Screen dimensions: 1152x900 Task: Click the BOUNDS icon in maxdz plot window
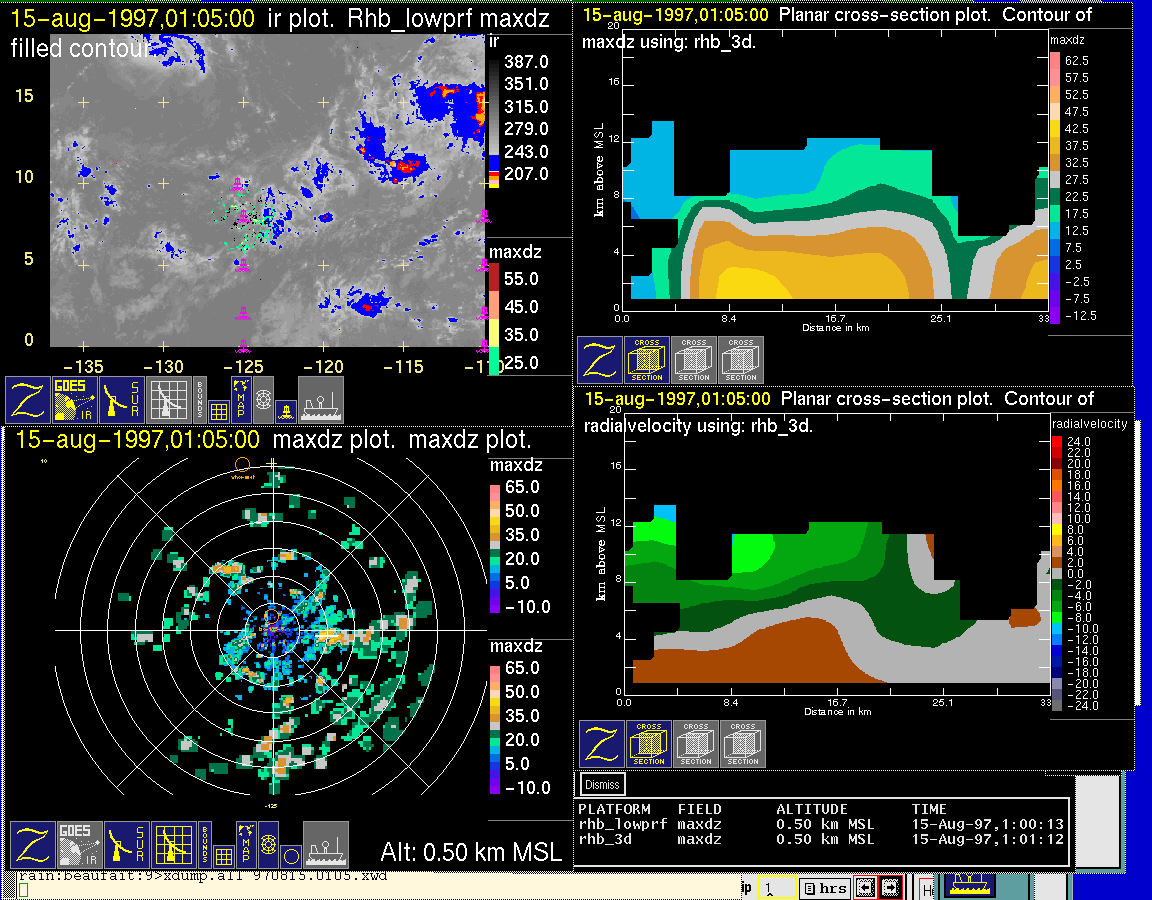point(205,843)
